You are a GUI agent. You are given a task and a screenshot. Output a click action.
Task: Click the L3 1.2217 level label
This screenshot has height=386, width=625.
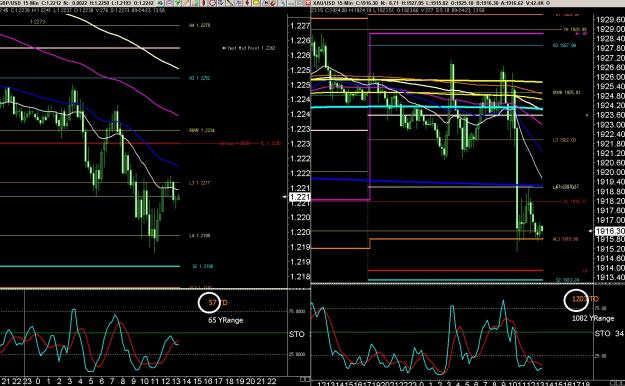(199, 183)
